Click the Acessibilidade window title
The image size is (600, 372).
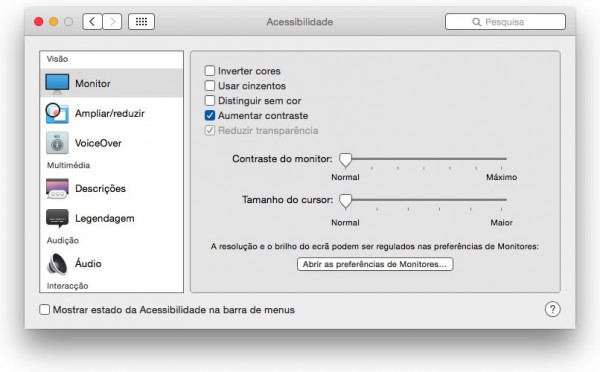coord(300,22)
